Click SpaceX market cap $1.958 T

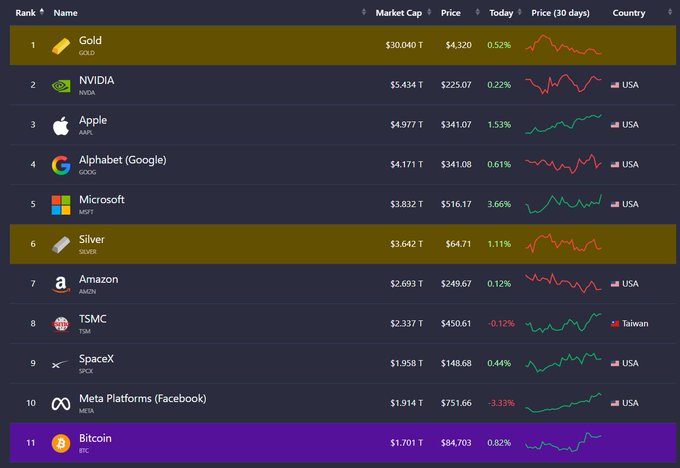pos(406,363)
